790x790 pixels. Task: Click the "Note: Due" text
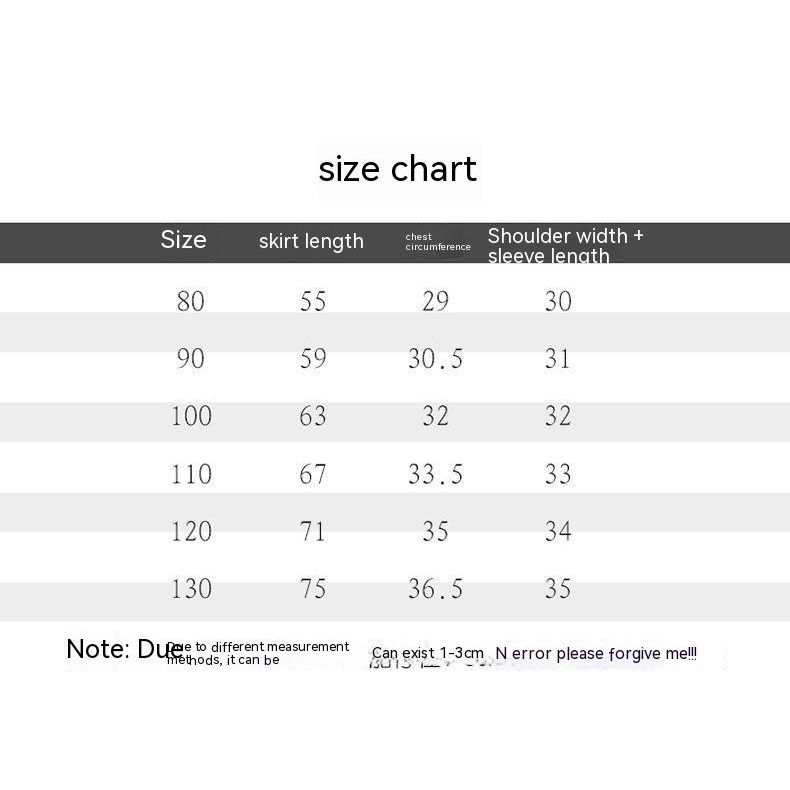point(123,649)
